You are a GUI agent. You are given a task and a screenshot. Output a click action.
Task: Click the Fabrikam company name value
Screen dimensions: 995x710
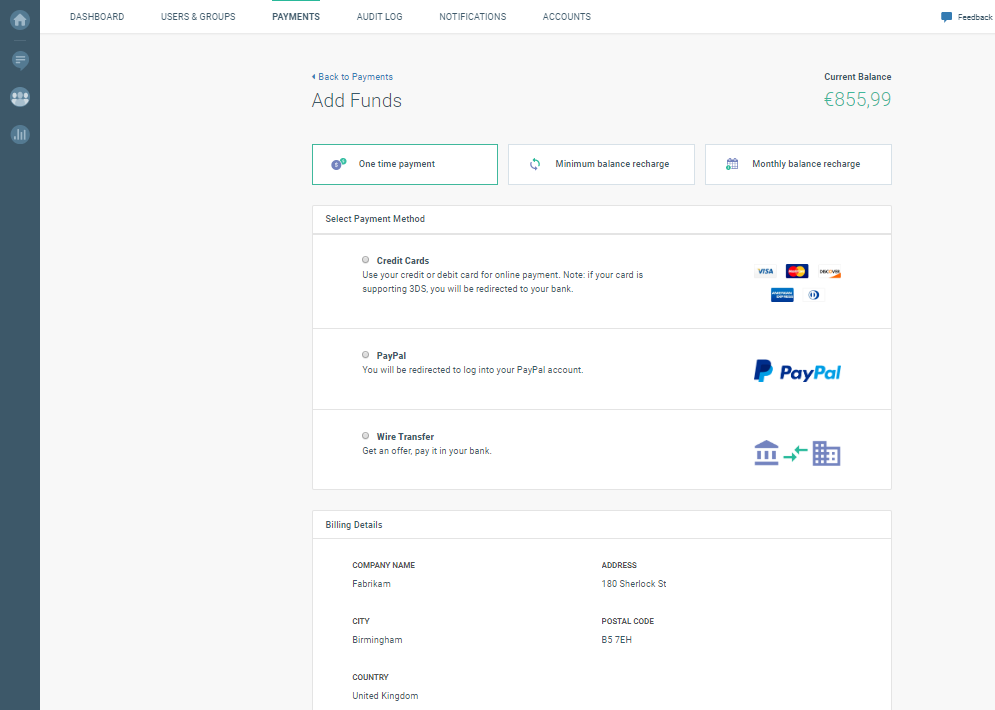click(x=371, y=584)
